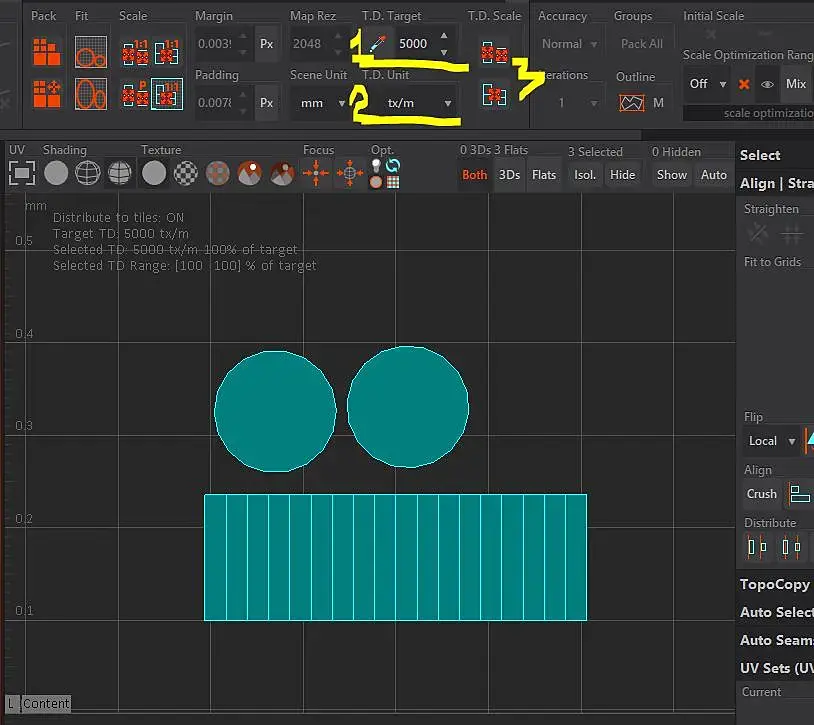Click the orange X in Scale Optimization

(x=744, y=84)
